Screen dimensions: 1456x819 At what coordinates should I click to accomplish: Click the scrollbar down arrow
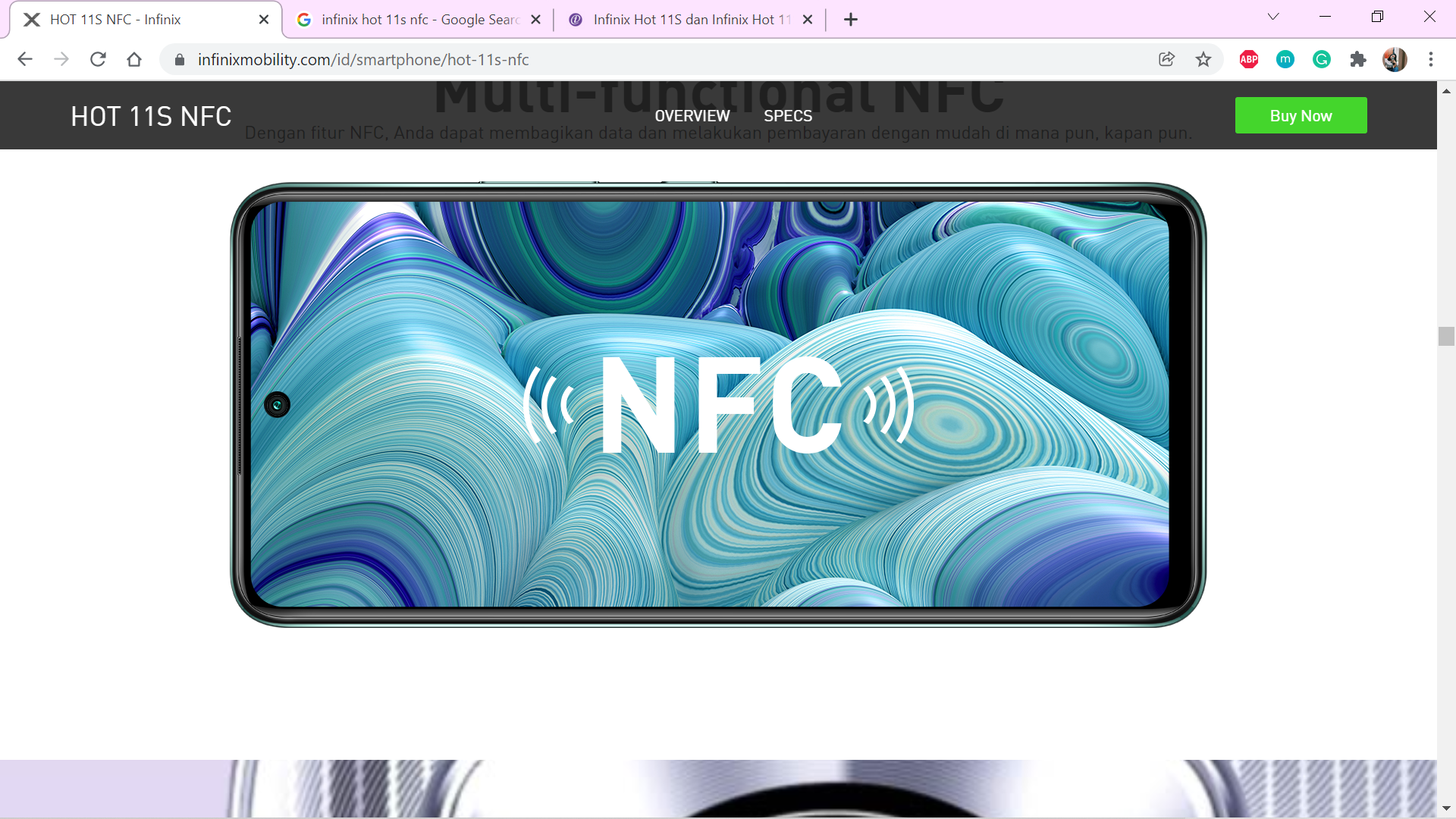tap(1446, 808)
